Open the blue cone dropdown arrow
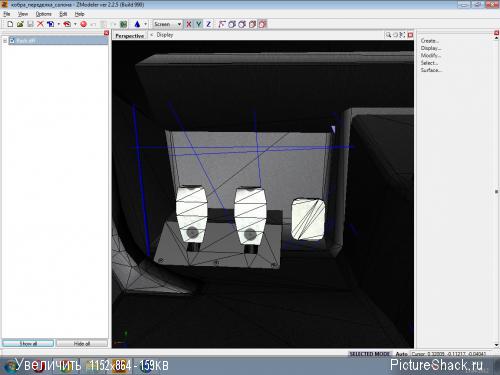Screen dimensions: 500x375 [146, 24]
